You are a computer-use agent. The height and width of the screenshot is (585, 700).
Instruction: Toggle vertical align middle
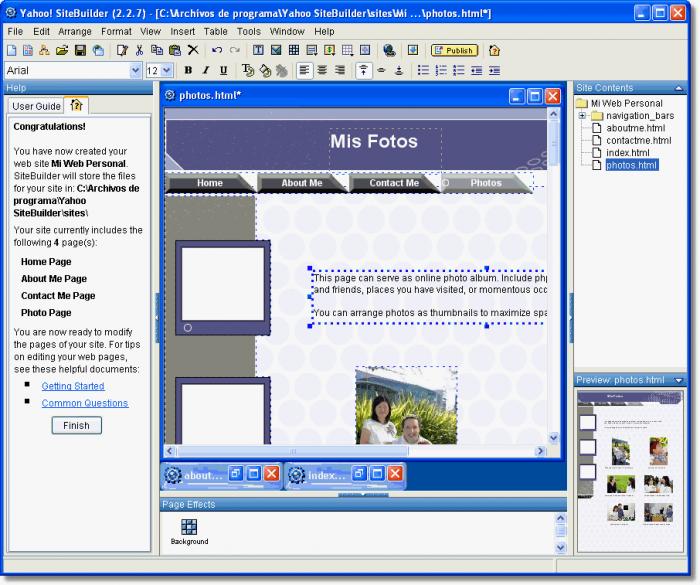click(381, 71)
